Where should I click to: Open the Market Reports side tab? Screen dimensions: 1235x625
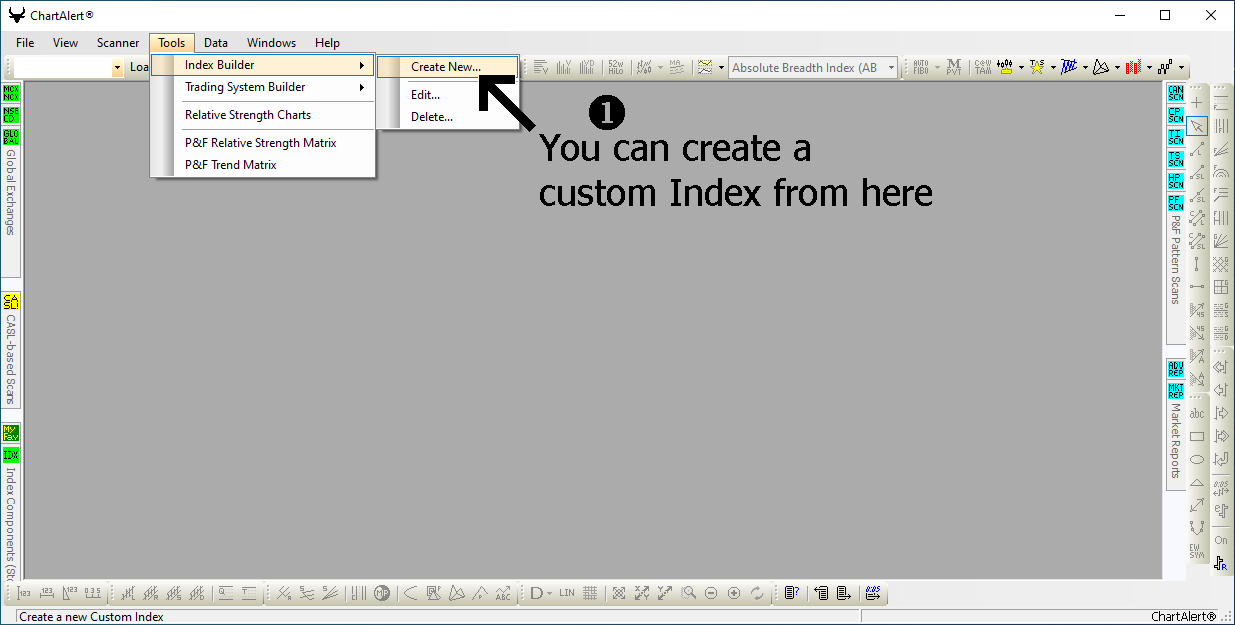click(x=1176, y=441)
